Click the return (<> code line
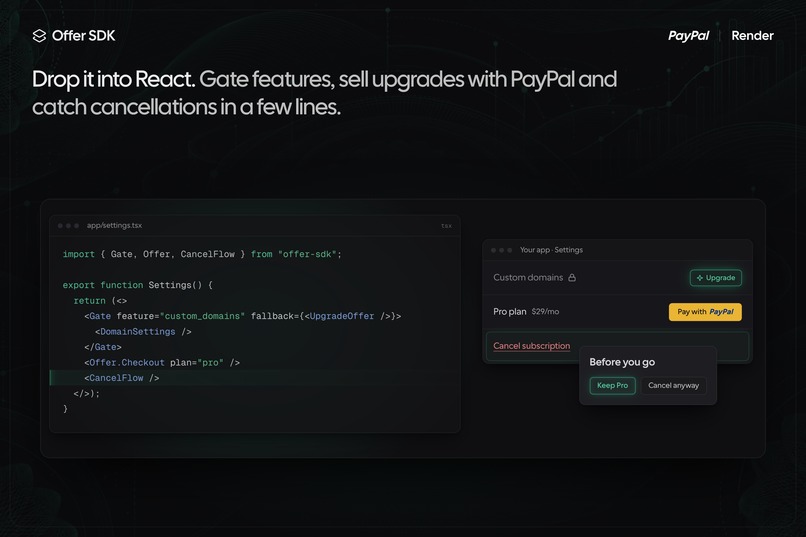Image resolution: width=806 pixels, height=537 pixels. (x=100, y=301)
